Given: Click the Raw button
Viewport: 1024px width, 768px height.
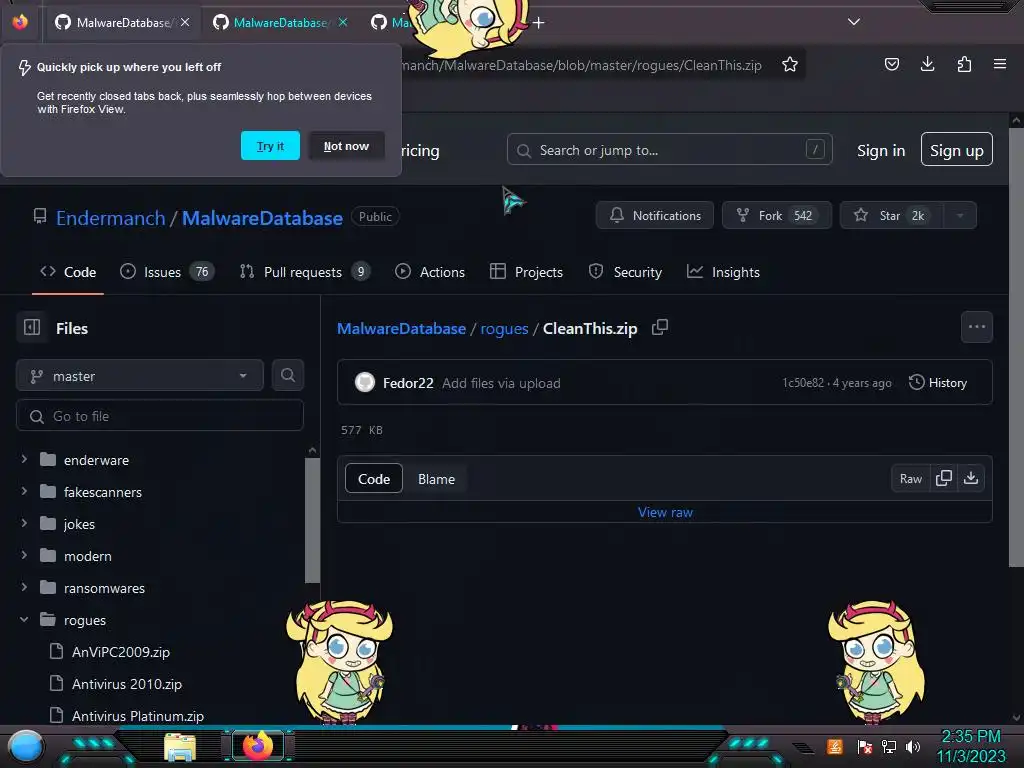Looking at the screenshot, I should [x=910, y=479].
